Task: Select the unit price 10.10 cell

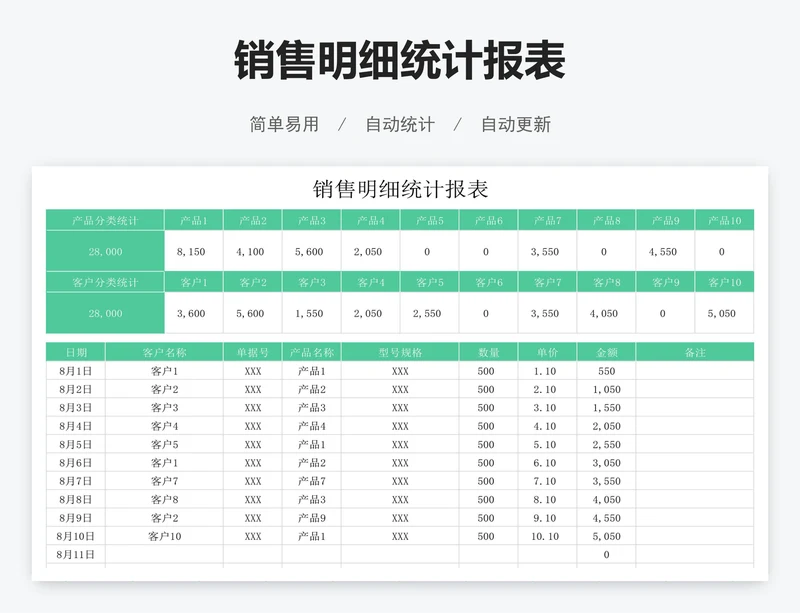Action: point(545,536)
